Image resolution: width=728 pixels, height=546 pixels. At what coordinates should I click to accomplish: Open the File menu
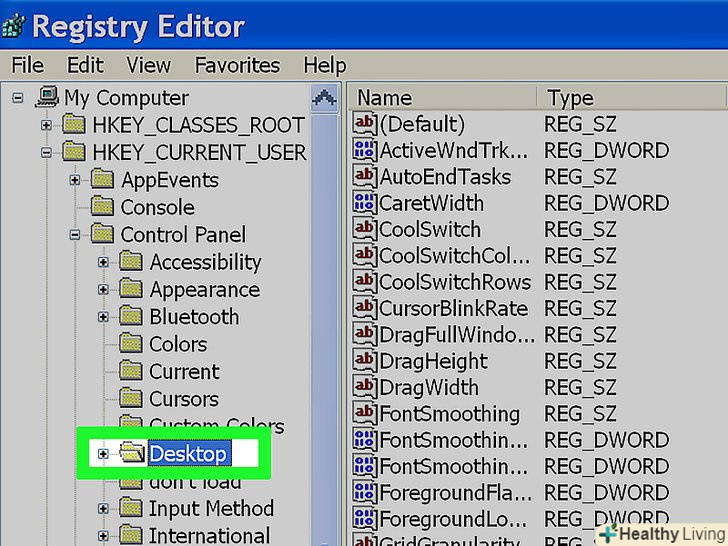click(x=27, y=65)
